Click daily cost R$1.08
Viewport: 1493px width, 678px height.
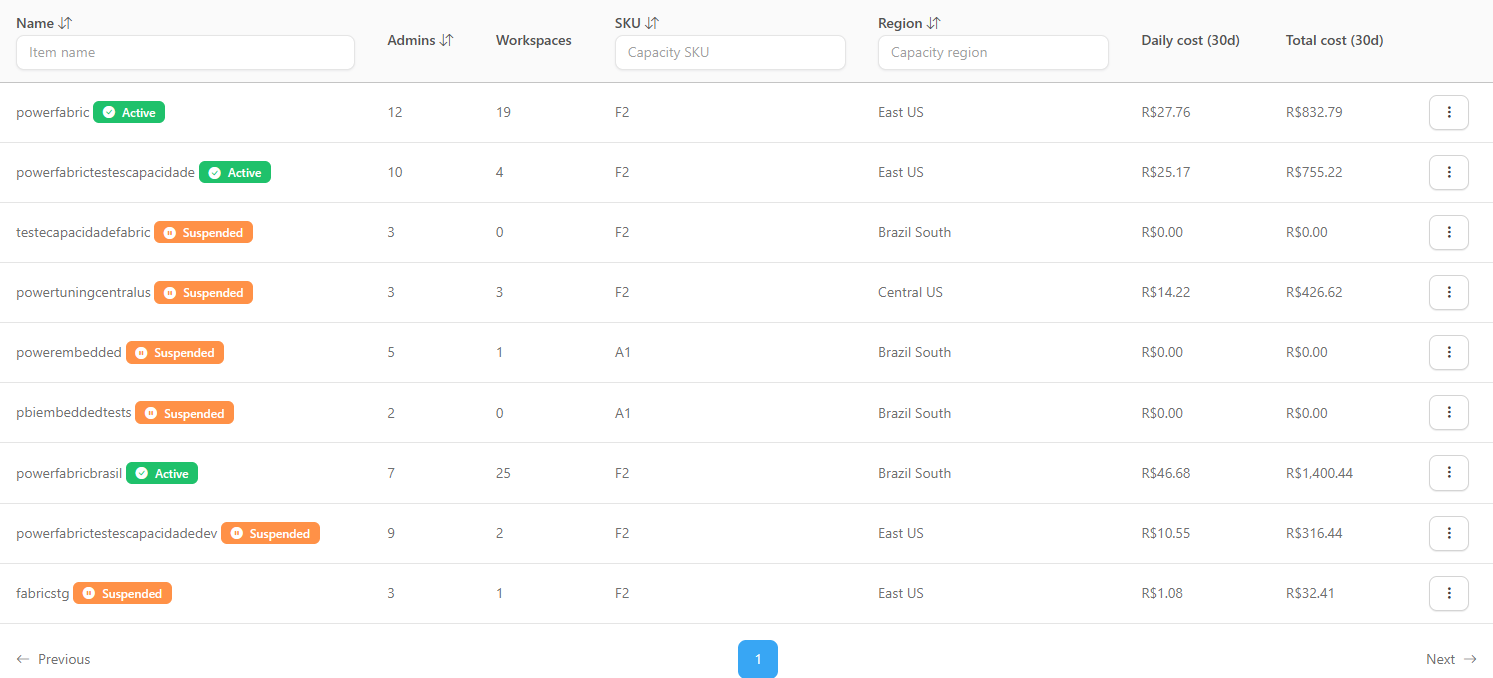click(1162, 593)
